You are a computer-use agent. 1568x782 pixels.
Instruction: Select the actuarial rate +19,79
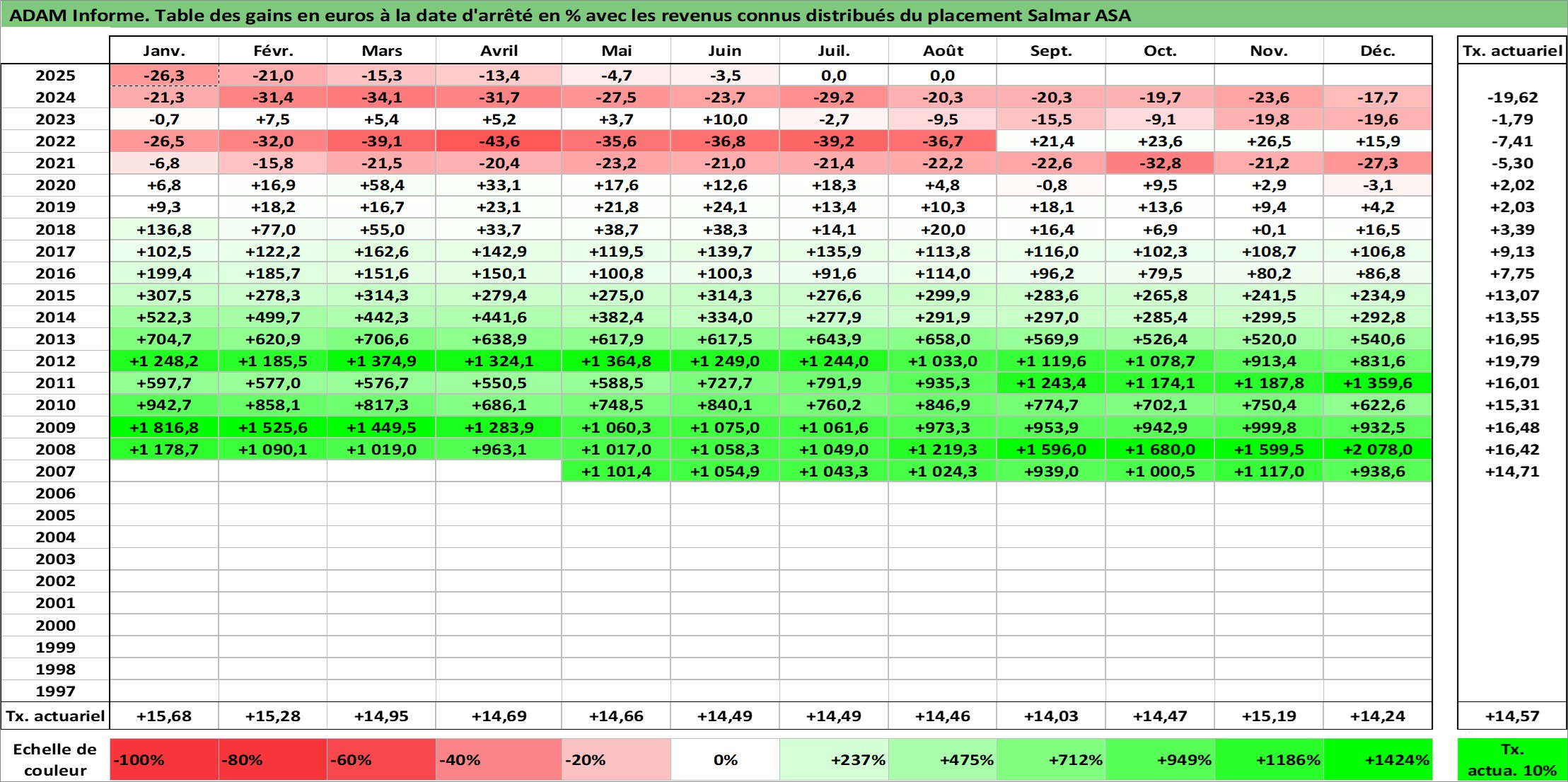coord(1512,361)
